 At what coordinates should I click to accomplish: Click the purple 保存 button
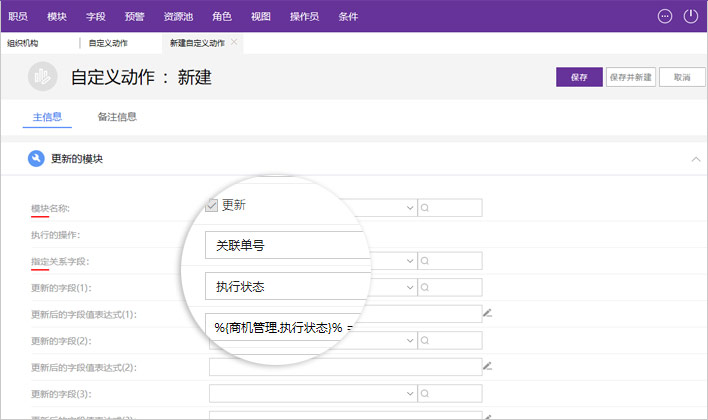click(578, 77)
